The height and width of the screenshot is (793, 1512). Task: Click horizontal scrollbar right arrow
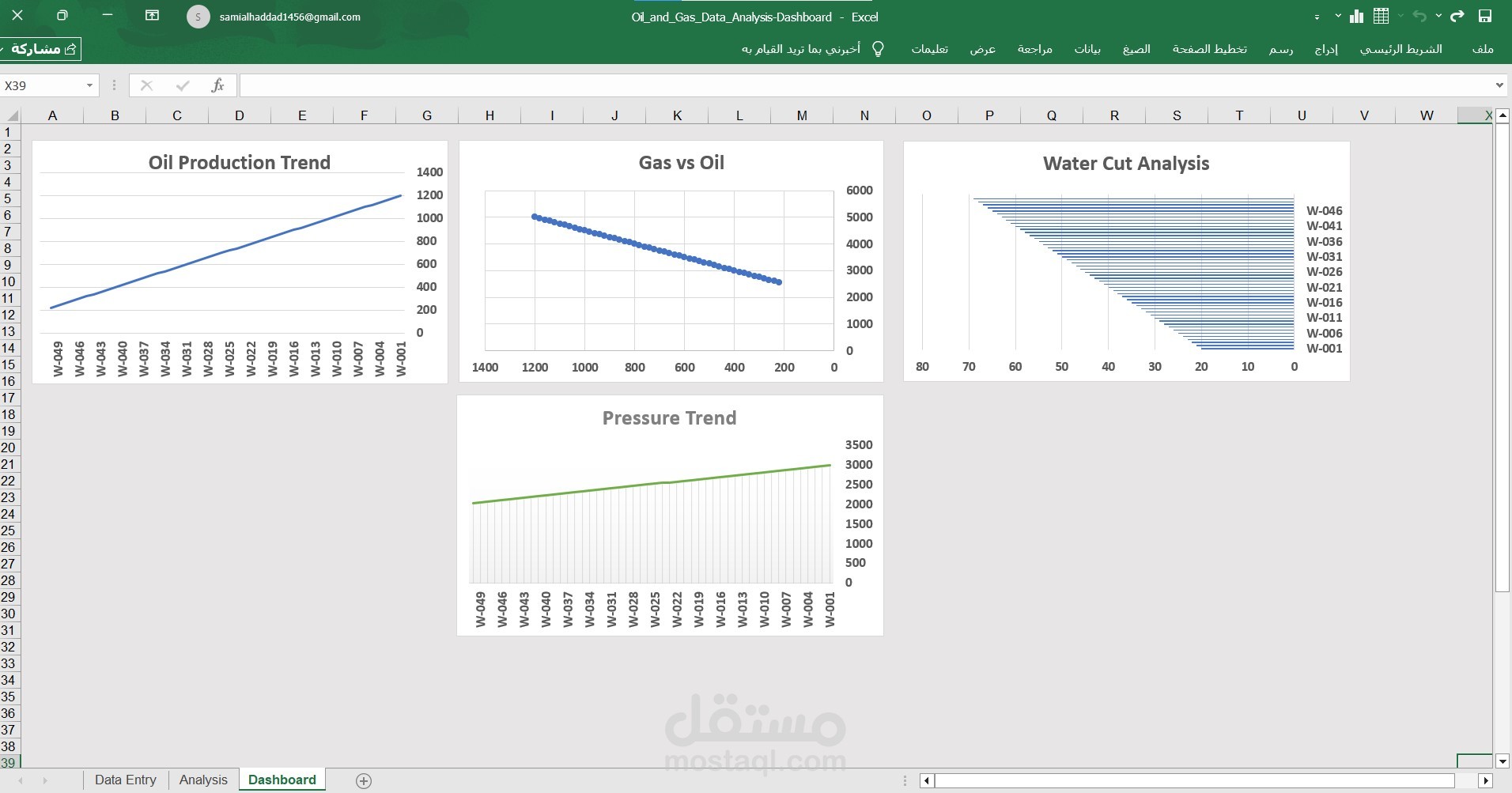coord(1484,780)
